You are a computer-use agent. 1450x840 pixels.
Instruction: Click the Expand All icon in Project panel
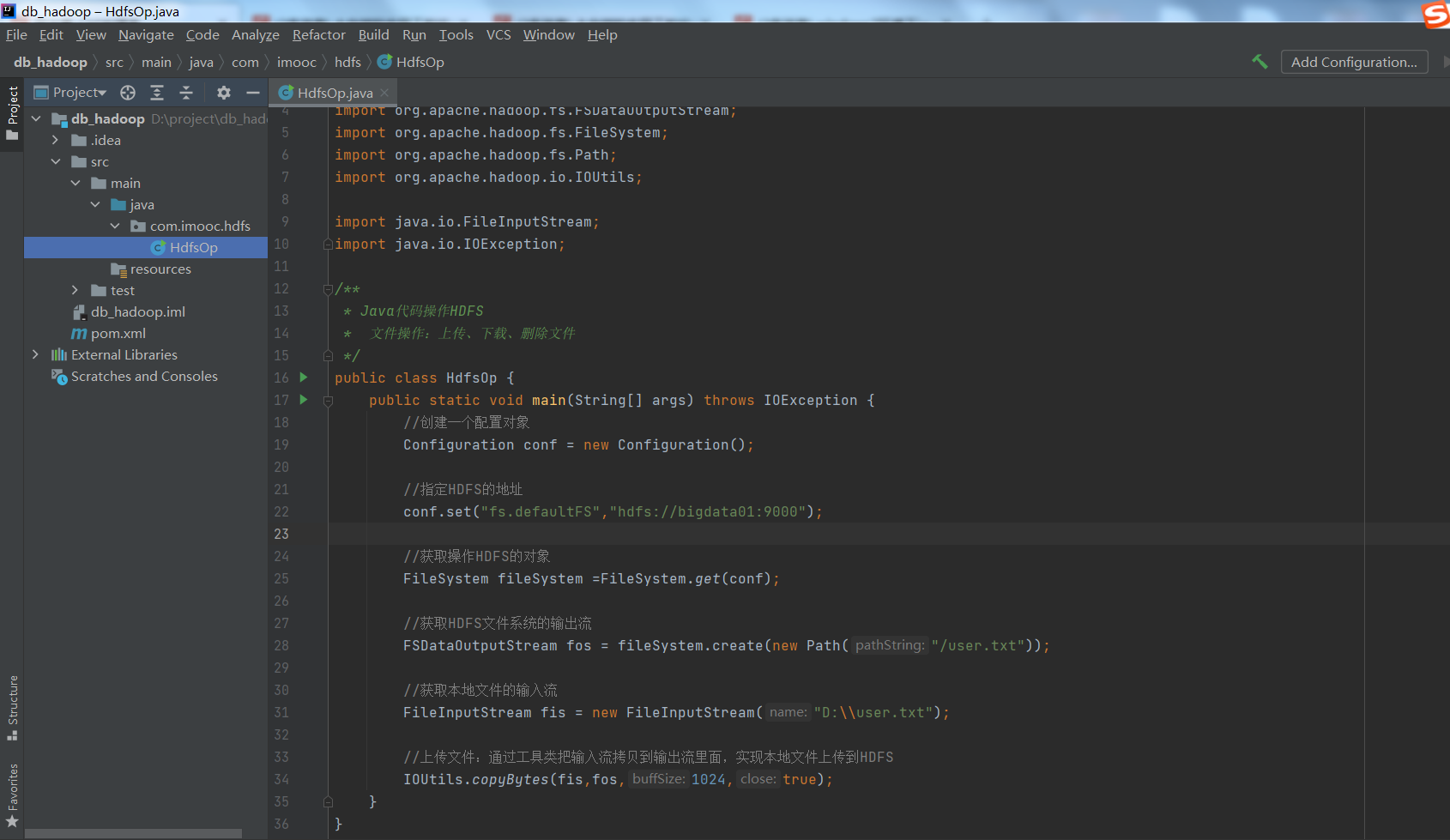point(157,93)
